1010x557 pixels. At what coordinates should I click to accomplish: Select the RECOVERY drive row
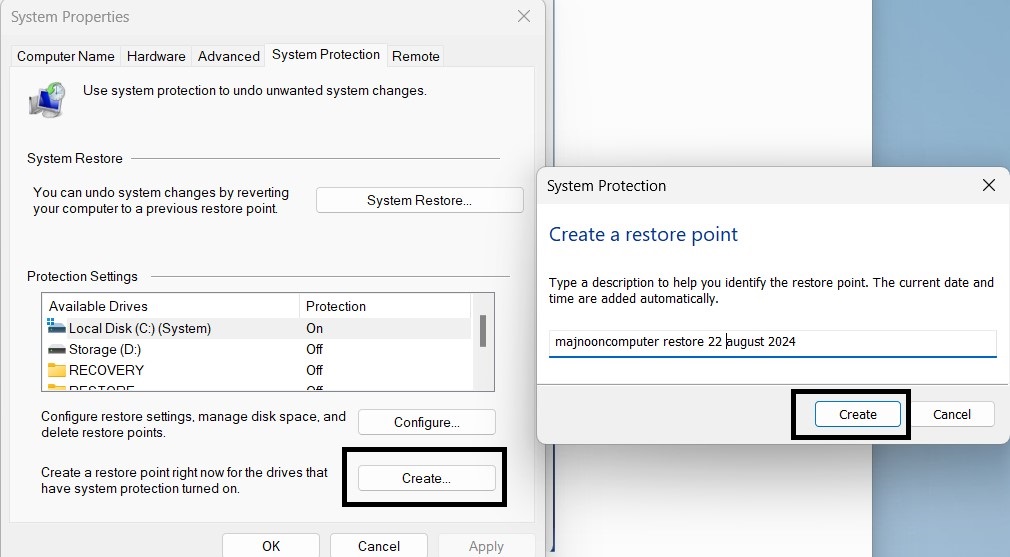click(258, 370)
